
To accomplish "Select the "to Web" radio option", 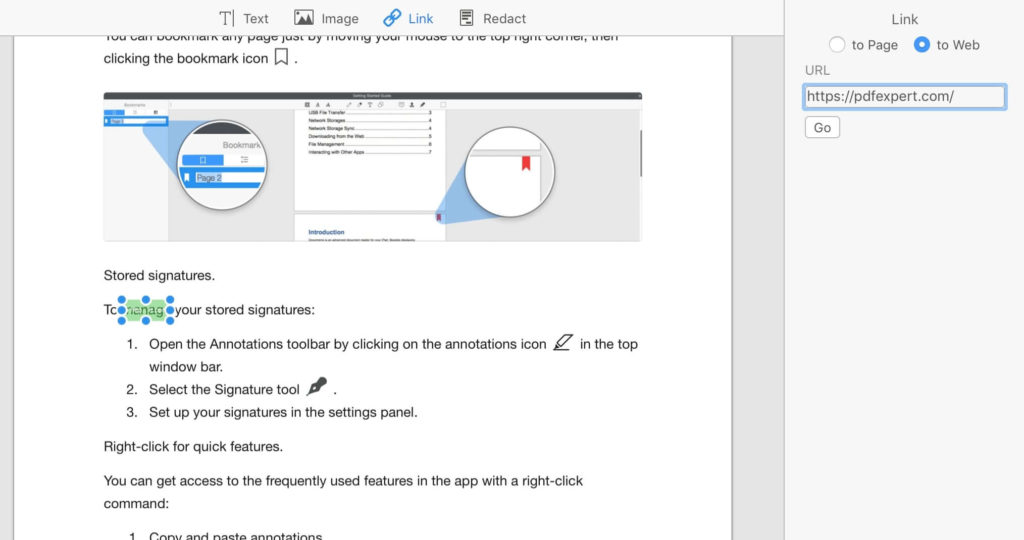I will click(x=922, y=45).
